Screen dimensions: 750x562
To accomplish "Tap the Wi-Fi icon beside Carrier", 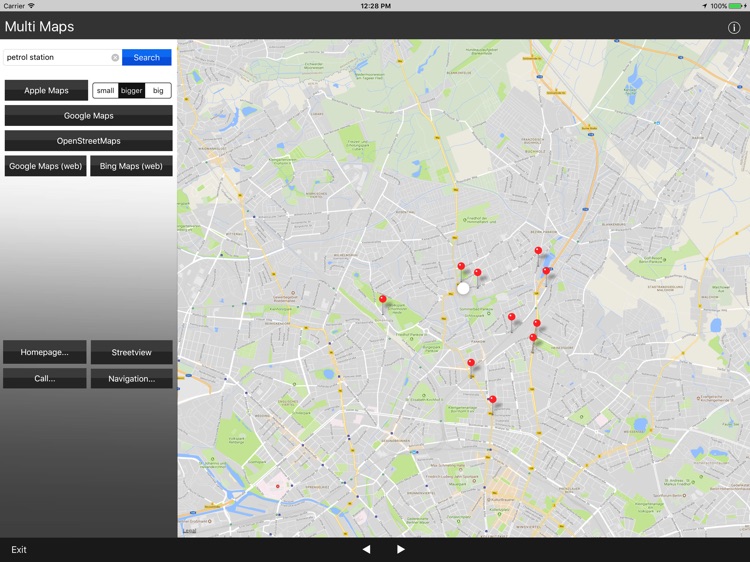I will point(32,6).
